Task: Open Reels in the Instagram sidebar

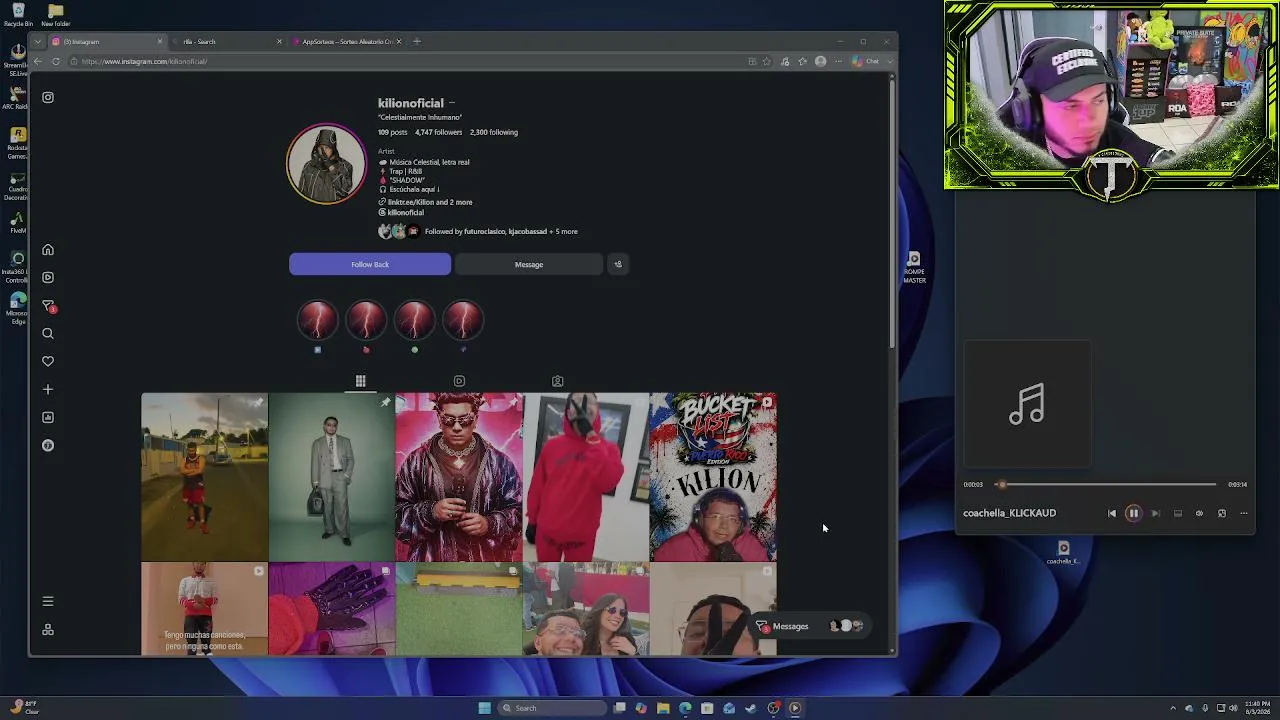Action: click(48, 278)
